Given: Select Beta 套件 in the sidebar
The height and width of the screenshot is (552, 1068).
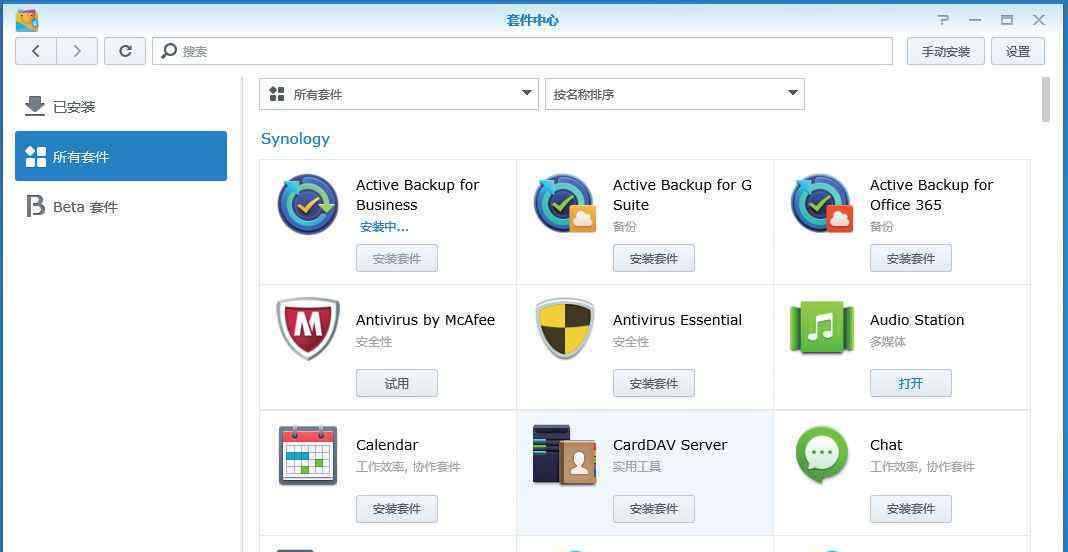Looking at the screenshot, I should tap(121, 206).
